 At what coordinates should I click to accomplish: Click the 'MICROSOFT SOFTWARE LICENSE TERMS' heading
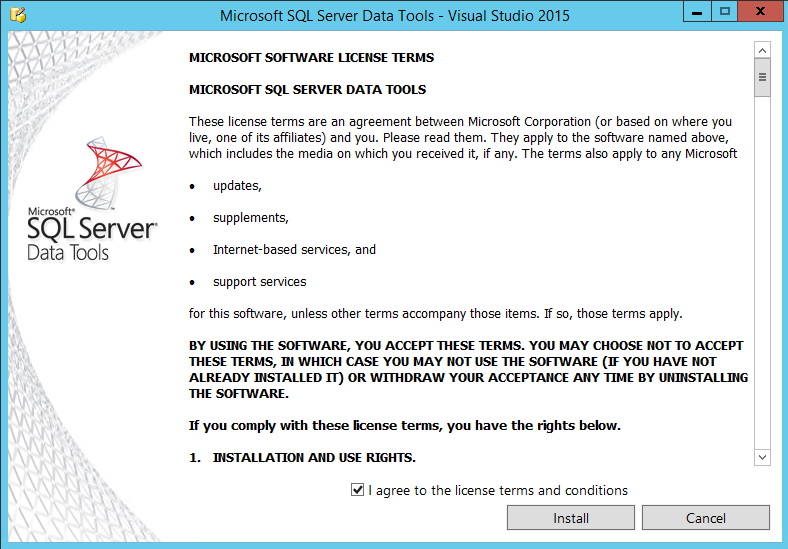(311, 57)
